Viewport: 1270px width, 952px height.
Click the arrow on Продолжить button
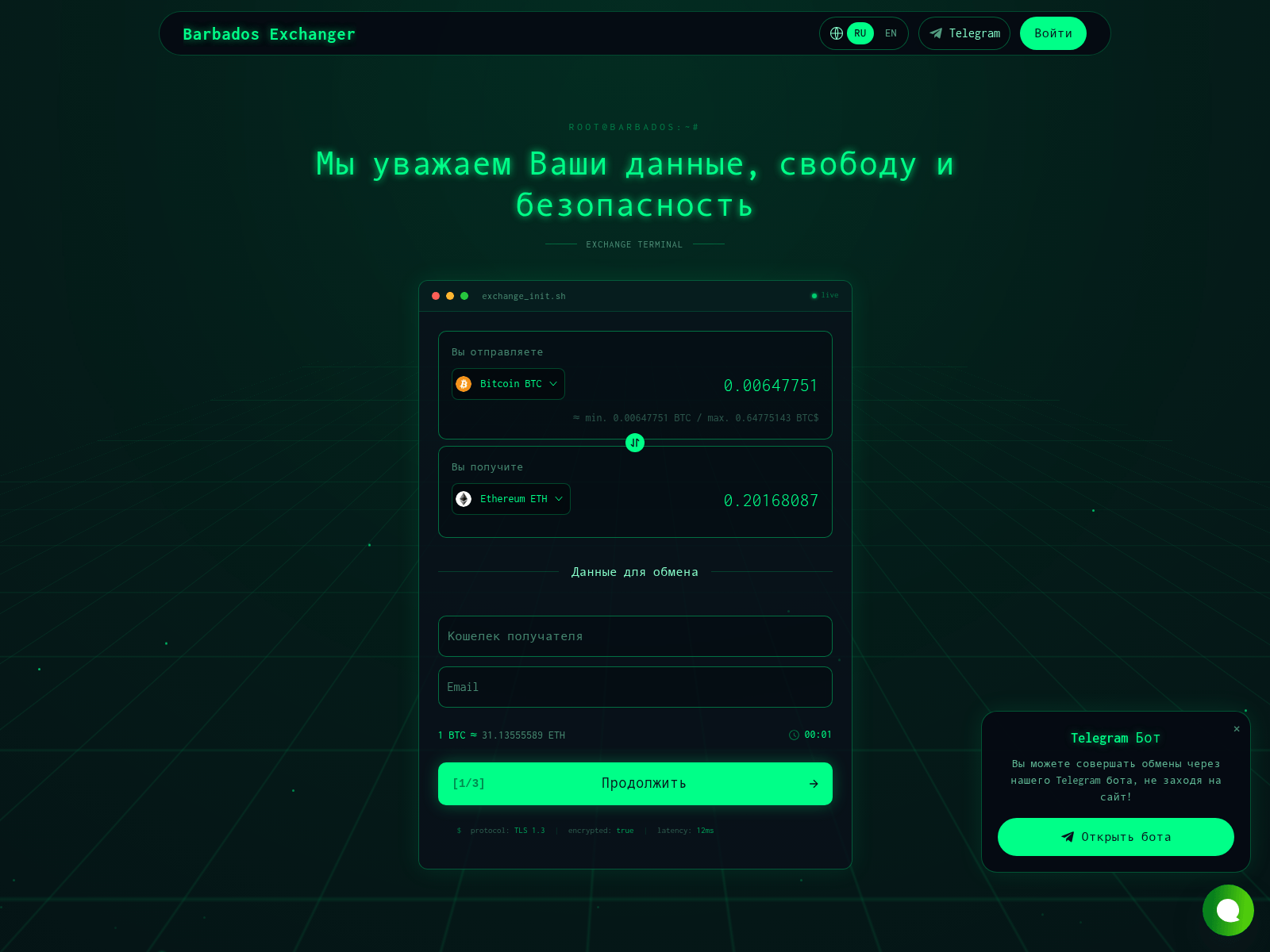[x=814, y=784]
